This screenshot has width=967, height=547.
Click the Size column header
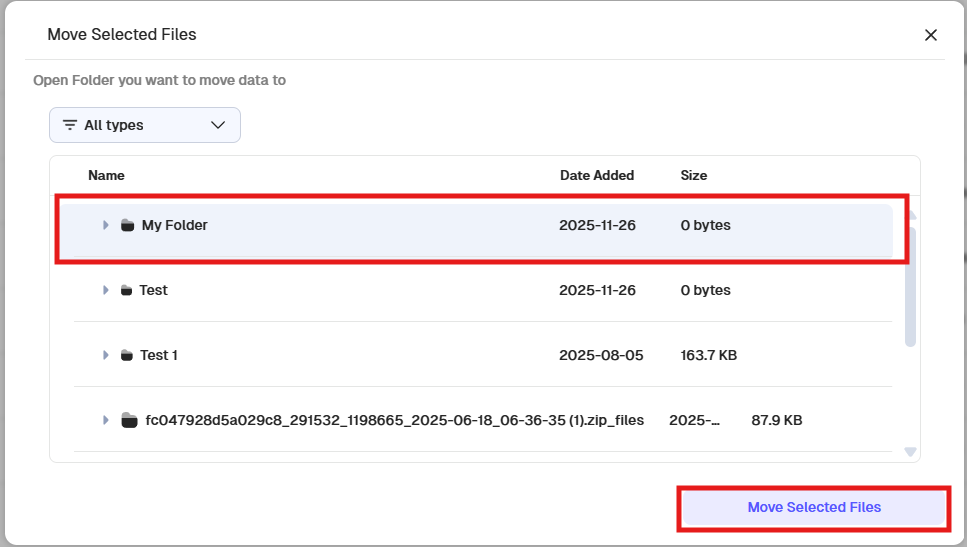pos(694,175)
